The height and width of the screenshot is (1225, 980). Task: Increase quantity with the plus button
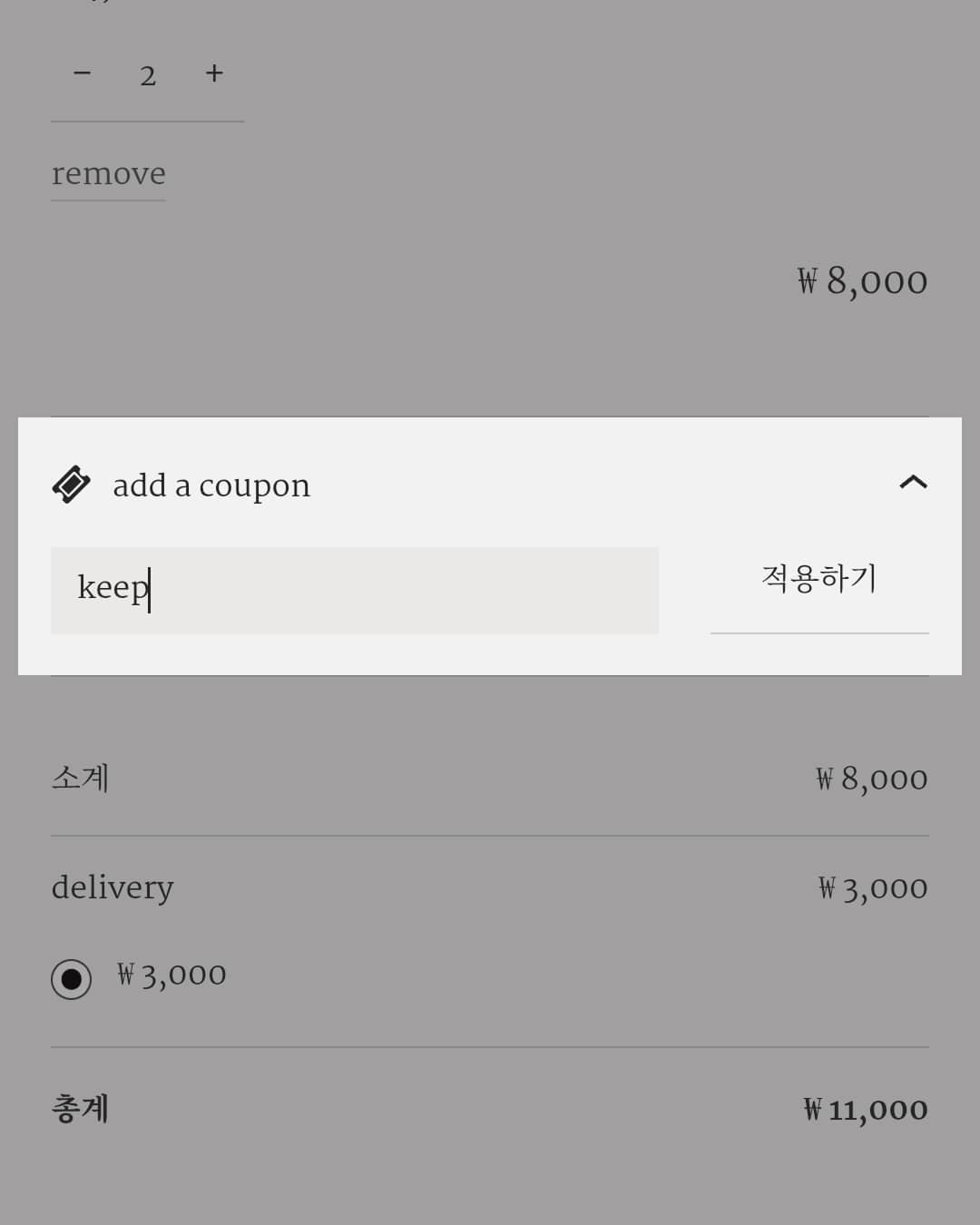pos(214,73)
